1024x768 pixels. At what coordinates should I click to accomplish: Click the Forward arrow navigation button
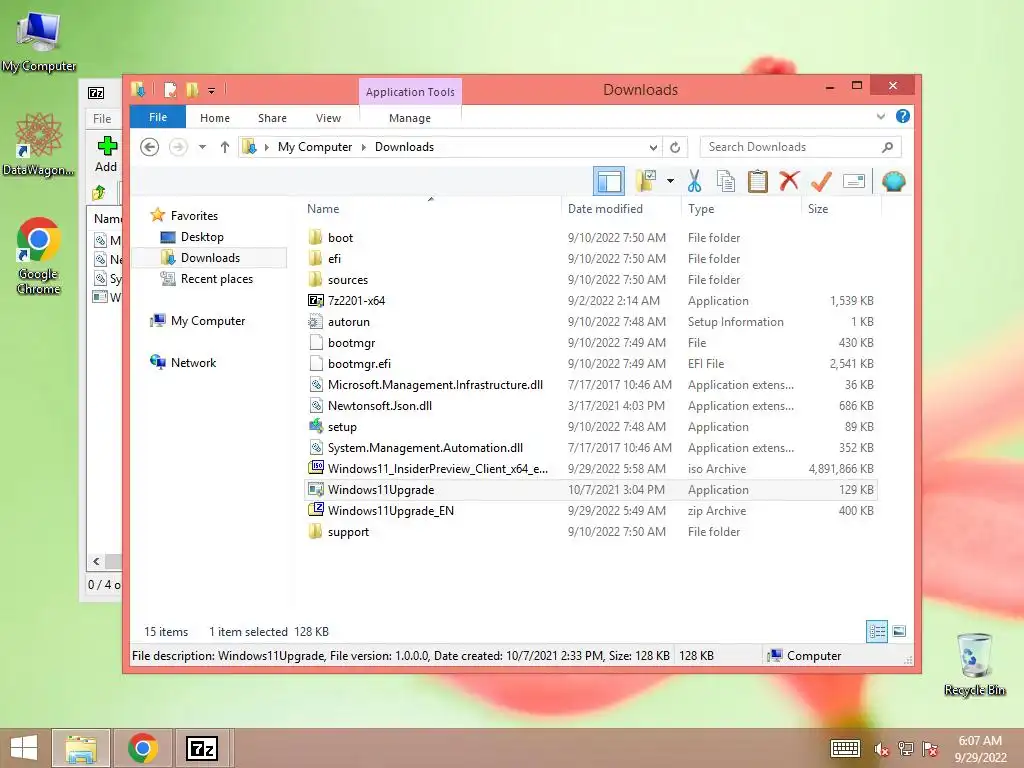click(178, 147)
